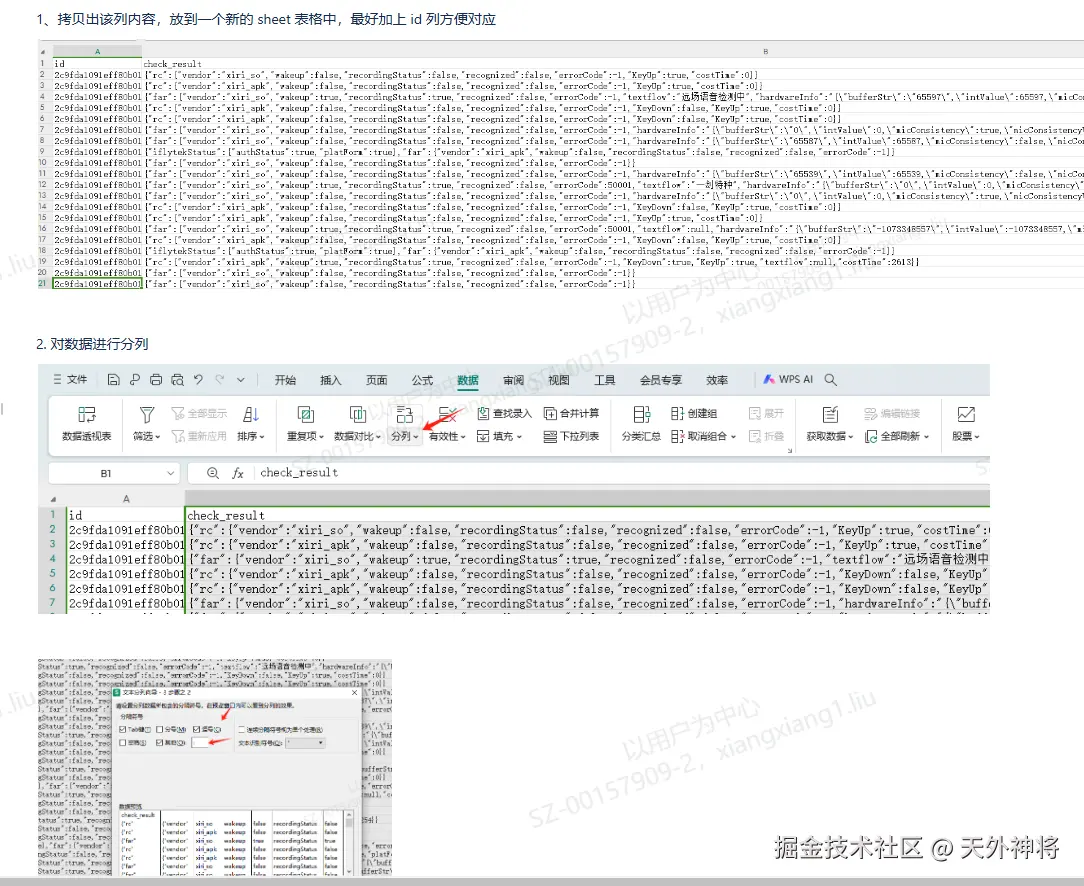Open the B1 name box dropdown arrow
Image resolution: width=1084 pixels, height=886 pixels.
tap(170, 473)
